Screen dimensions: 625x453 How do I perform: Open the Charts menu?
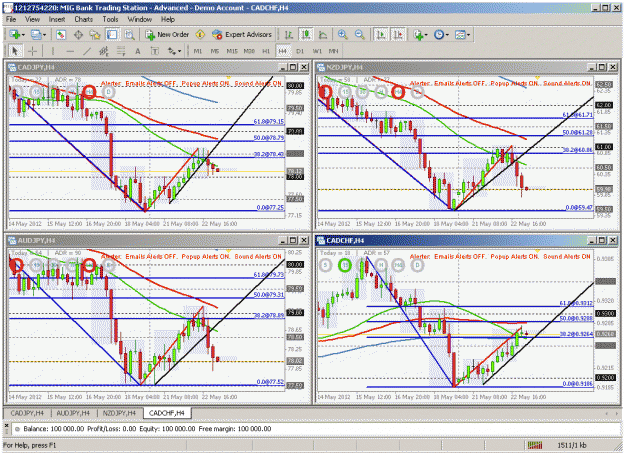[83, 19]
